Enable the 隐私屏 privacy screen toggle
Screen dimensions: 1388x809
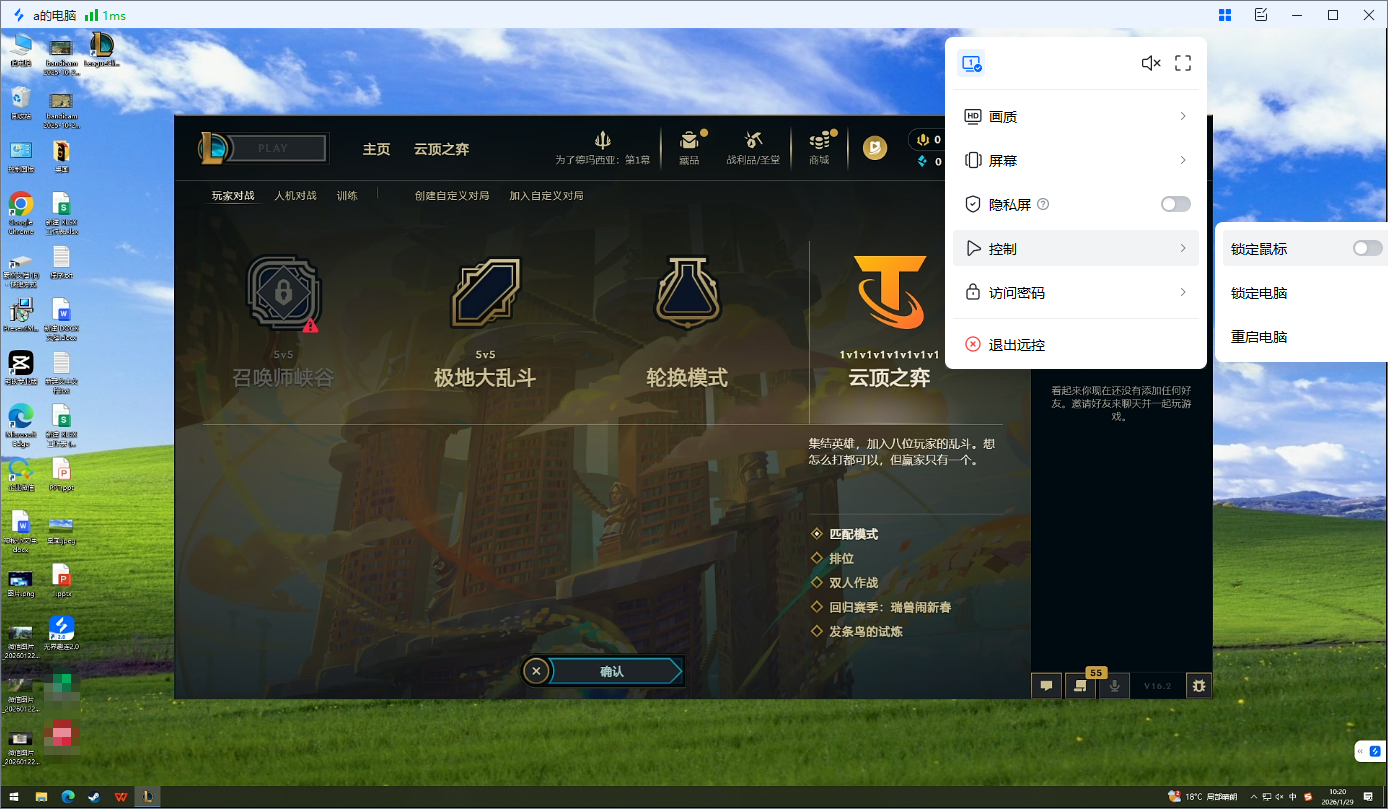1175,203
